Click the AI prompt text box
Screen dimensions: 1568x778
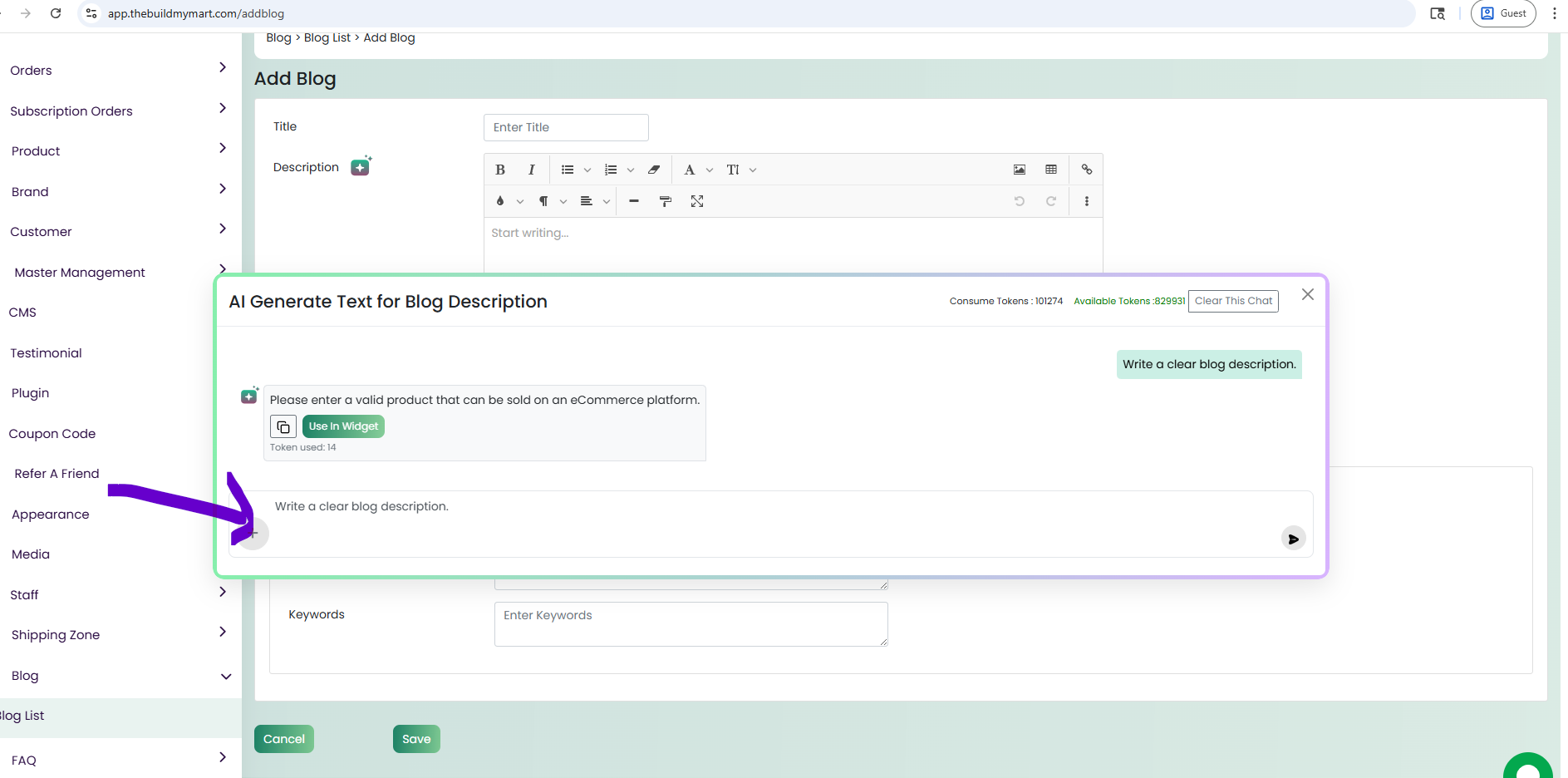770,524
